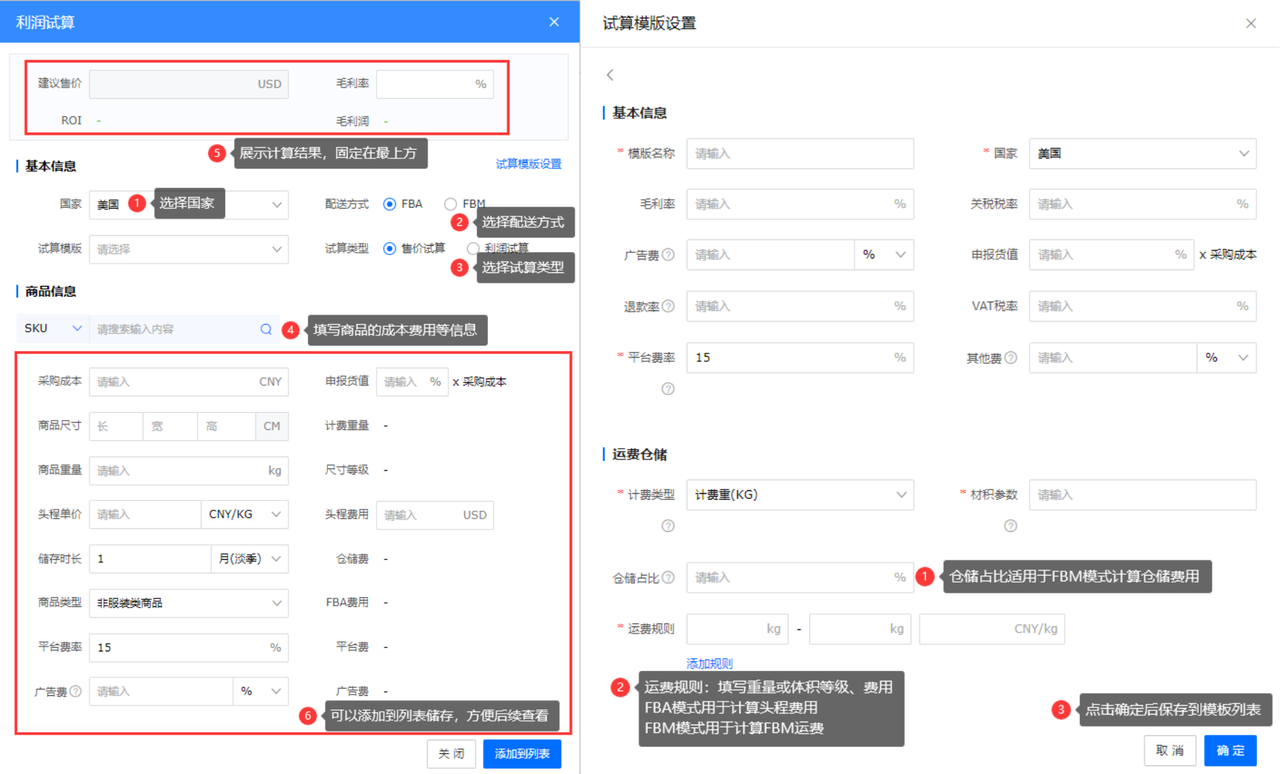The width and height of the screenshot is (1280, 774).
Task: Click help icon next to 仓储占比
Action: (x=668, y=577)
